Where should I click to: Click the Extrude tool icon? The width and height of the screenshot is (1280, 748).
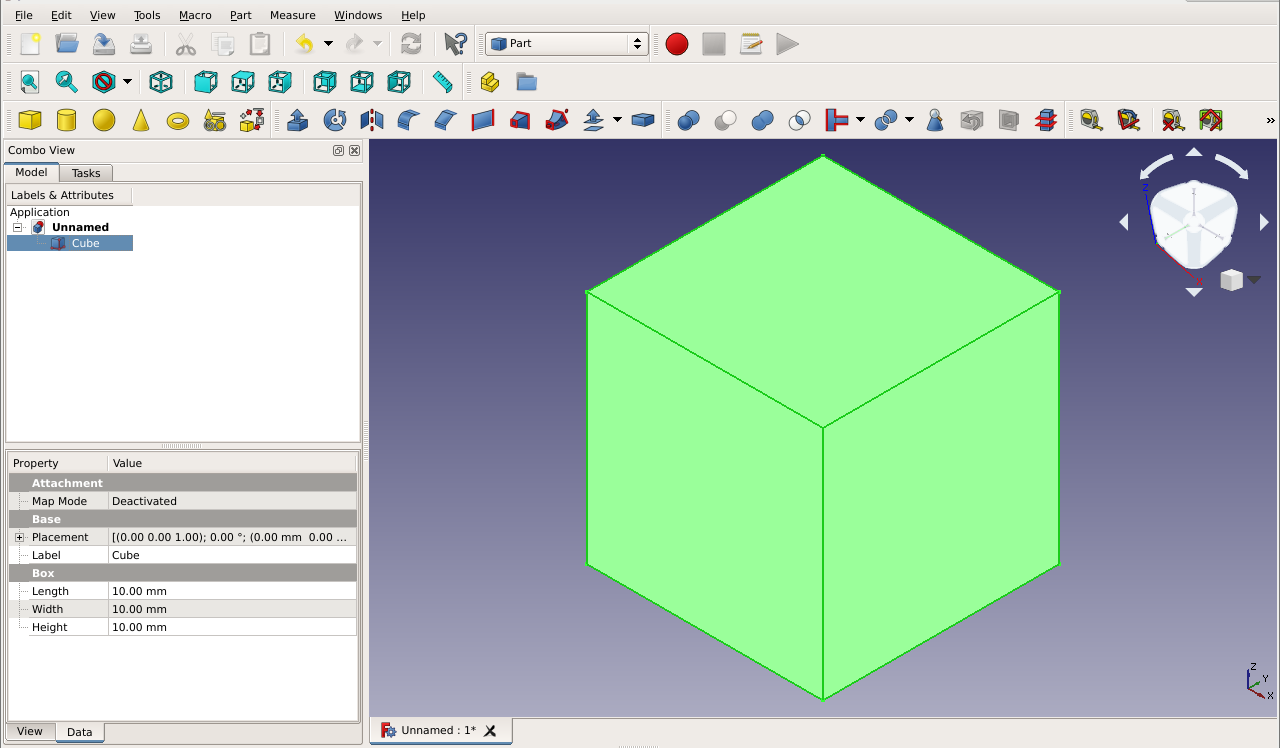pyautogui.click(x=297, y=120)
